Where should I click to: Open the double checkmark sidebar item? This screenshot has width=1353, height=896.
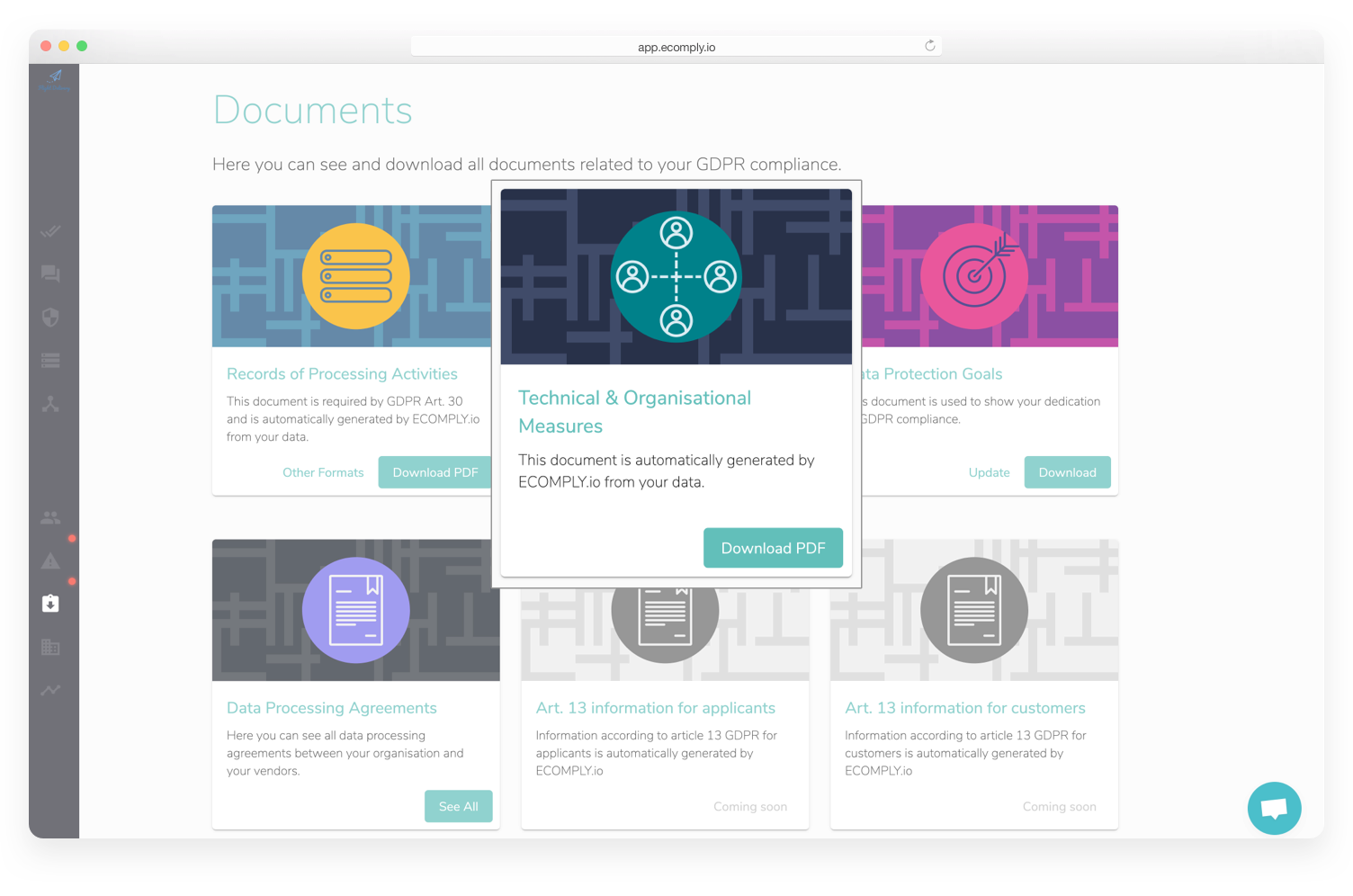[x=50, y=231]
